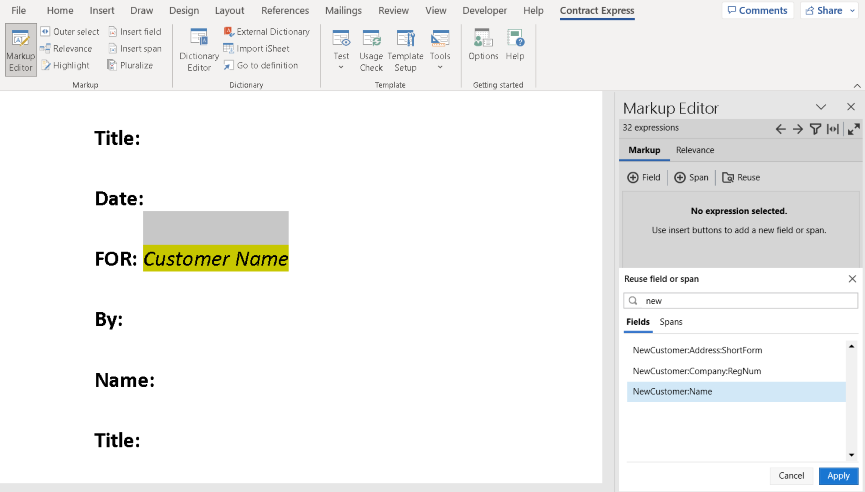Toggle Highlight markup option

(66, 65)
